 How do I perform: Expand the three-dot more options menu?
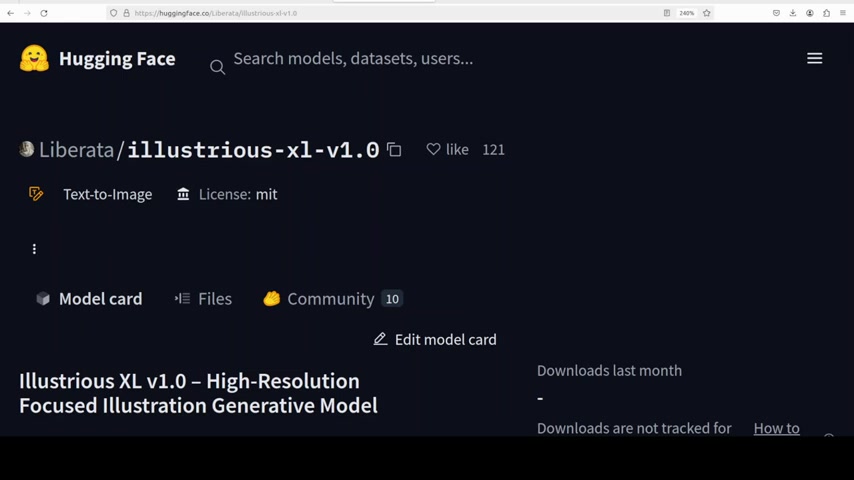pos(34,249)
